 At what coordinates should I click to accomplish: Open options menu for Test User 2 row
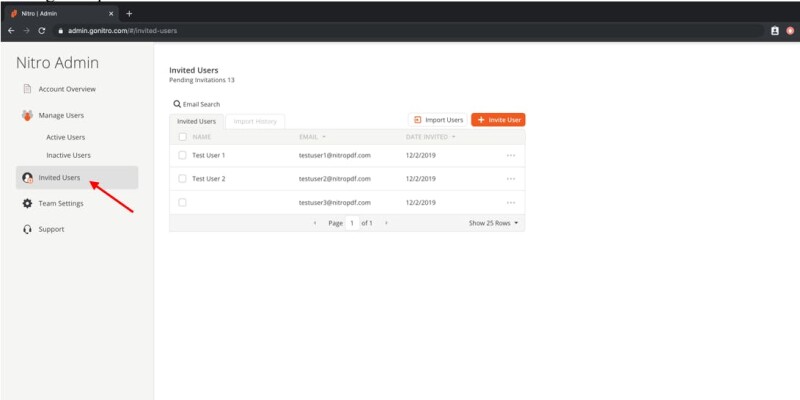tap(511, 179)
